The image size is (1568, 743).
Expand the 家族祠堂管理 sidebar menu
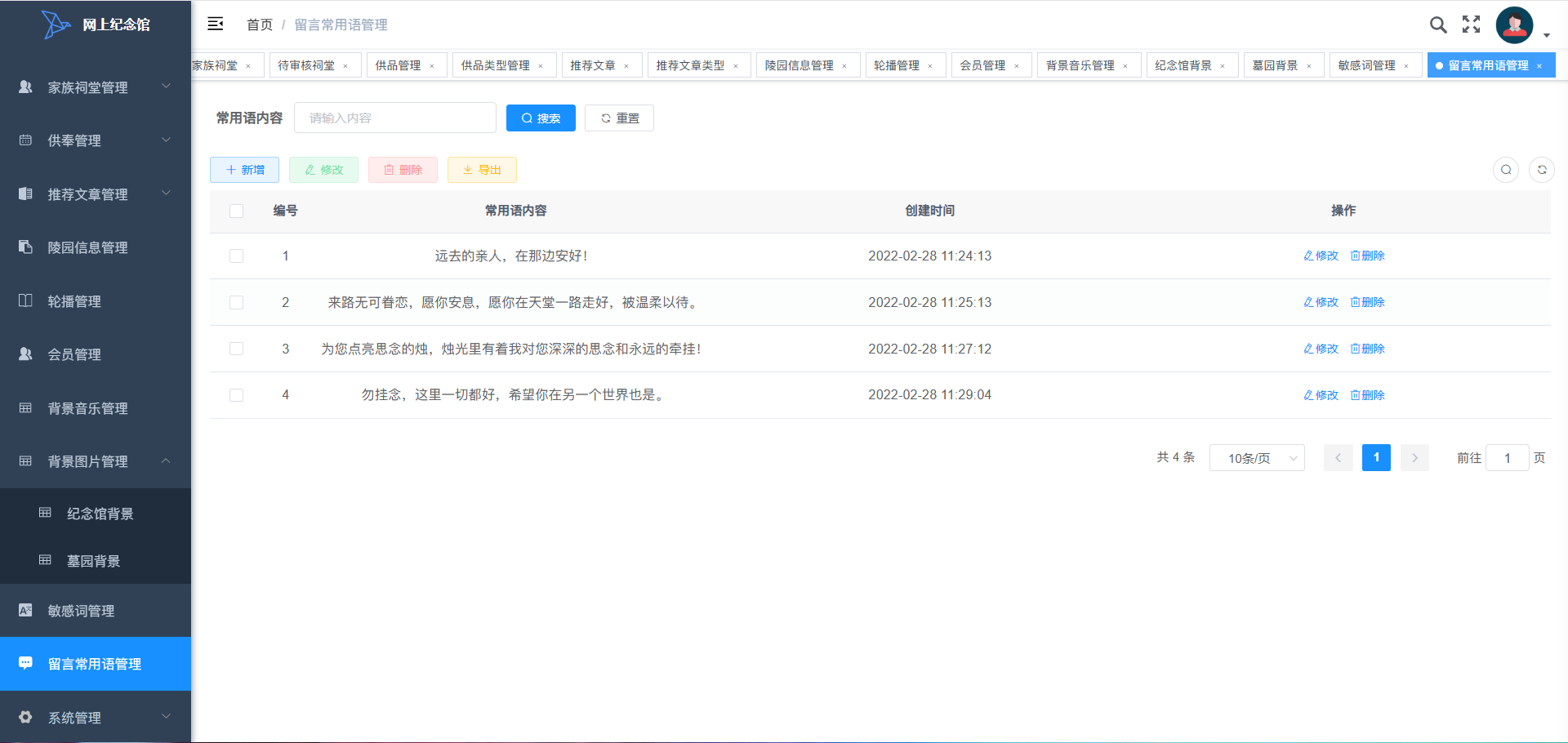click(x=96, y=87)
